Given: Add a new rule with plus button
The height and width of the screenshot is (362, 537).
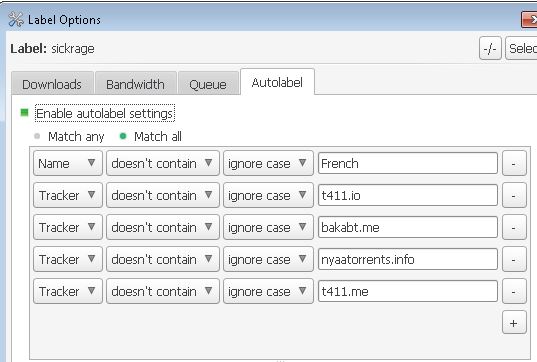Looking at the screenshot, I should [x=514, y=323].
